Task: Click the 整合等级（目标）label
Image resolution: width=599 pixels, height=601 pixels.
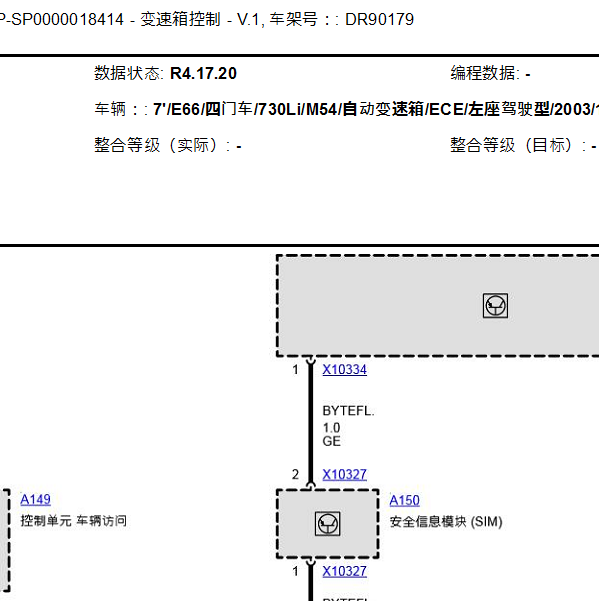Action: pyautogui.click(x=518, y=145)
